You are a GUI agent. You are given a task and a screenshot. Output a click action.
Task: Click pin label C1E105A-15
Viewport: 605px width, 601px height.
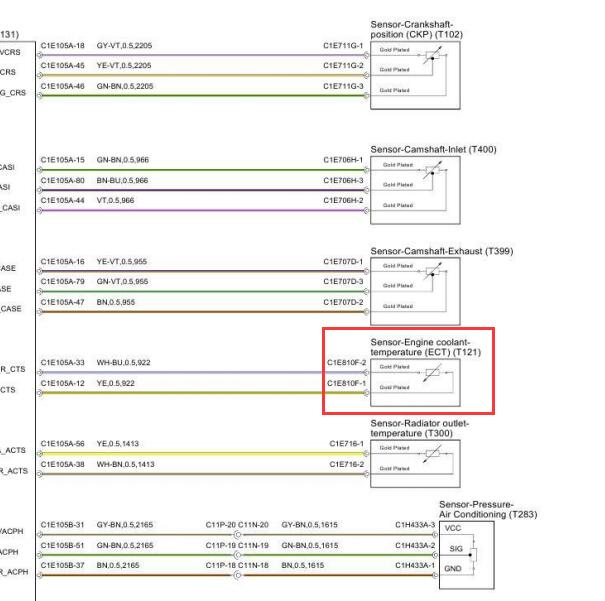click(x=63, y=160)
